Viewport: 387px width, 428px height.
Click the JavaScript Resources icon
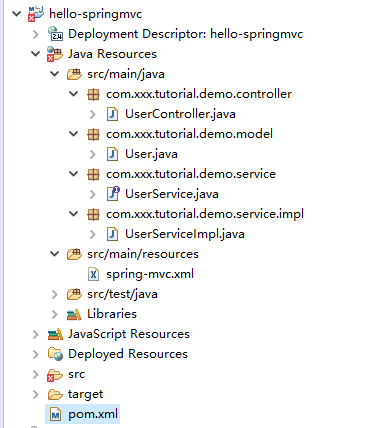[x=55, y=334]
